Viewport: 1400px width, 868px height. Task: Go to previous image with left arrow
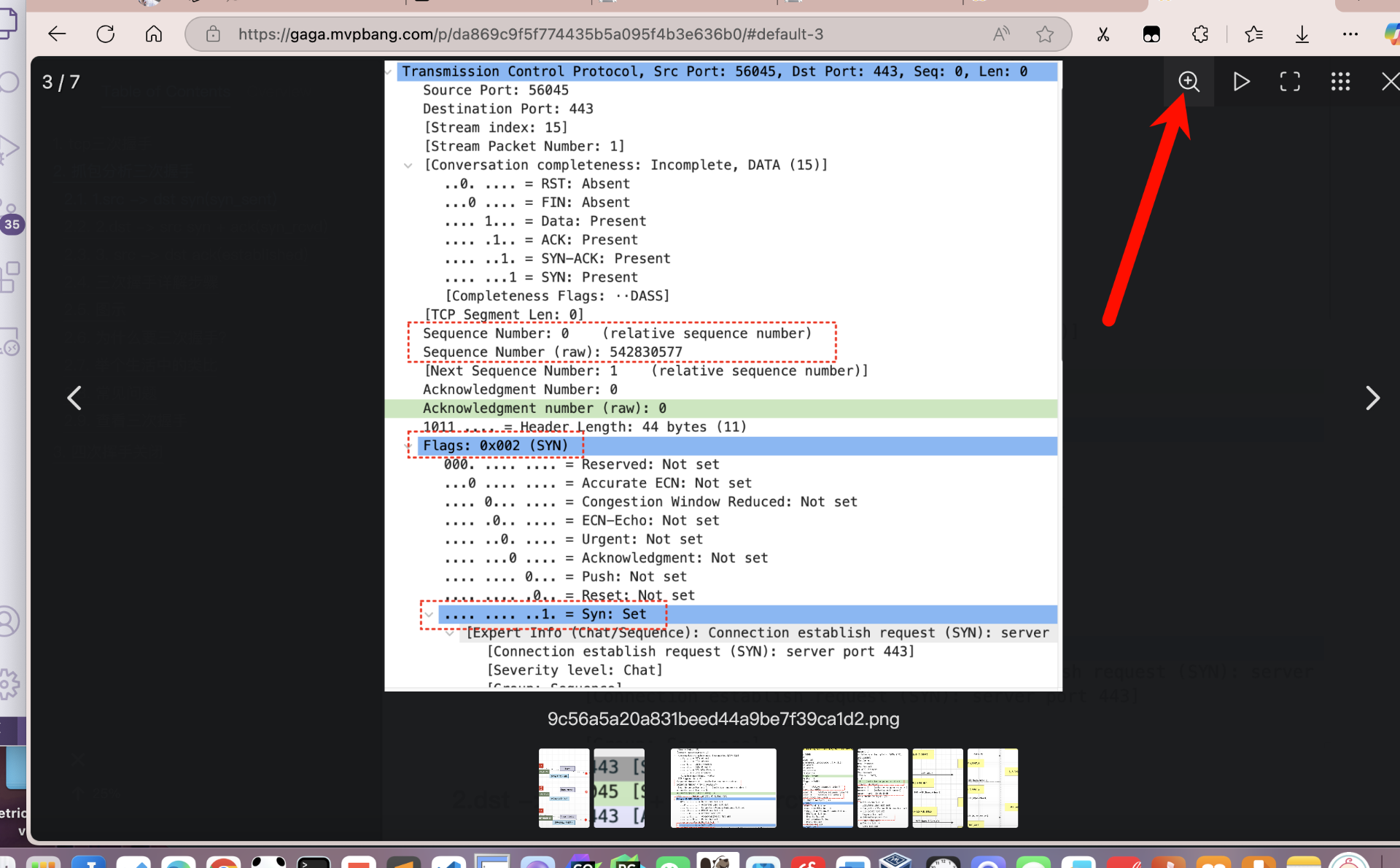tap(74, 398)
